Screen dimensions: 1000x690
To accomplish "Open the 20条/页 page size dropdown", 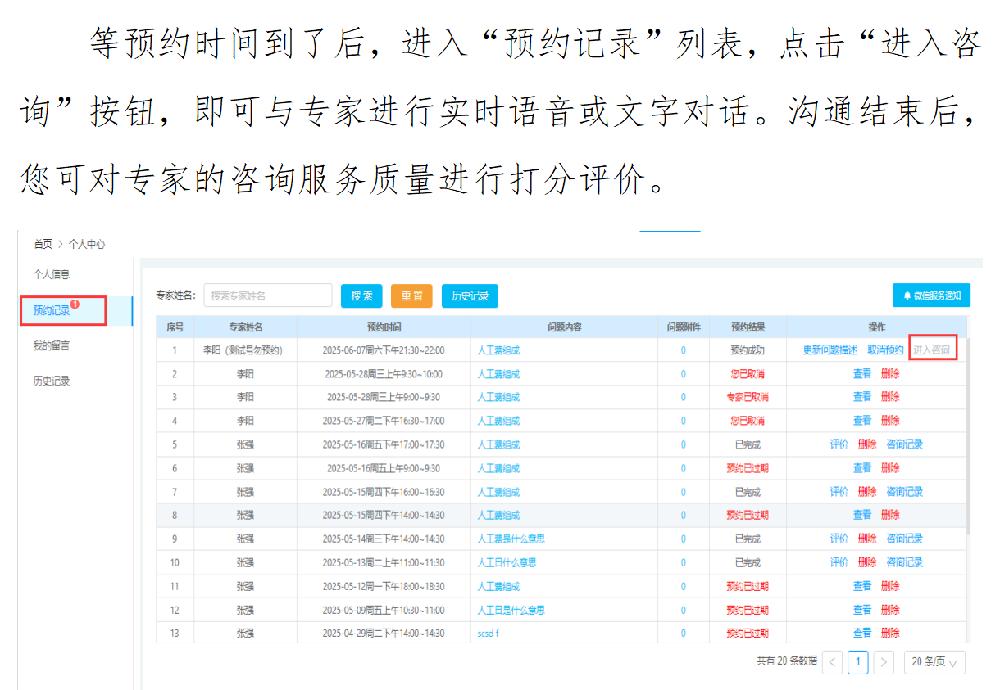I will [x=935, y=662].
